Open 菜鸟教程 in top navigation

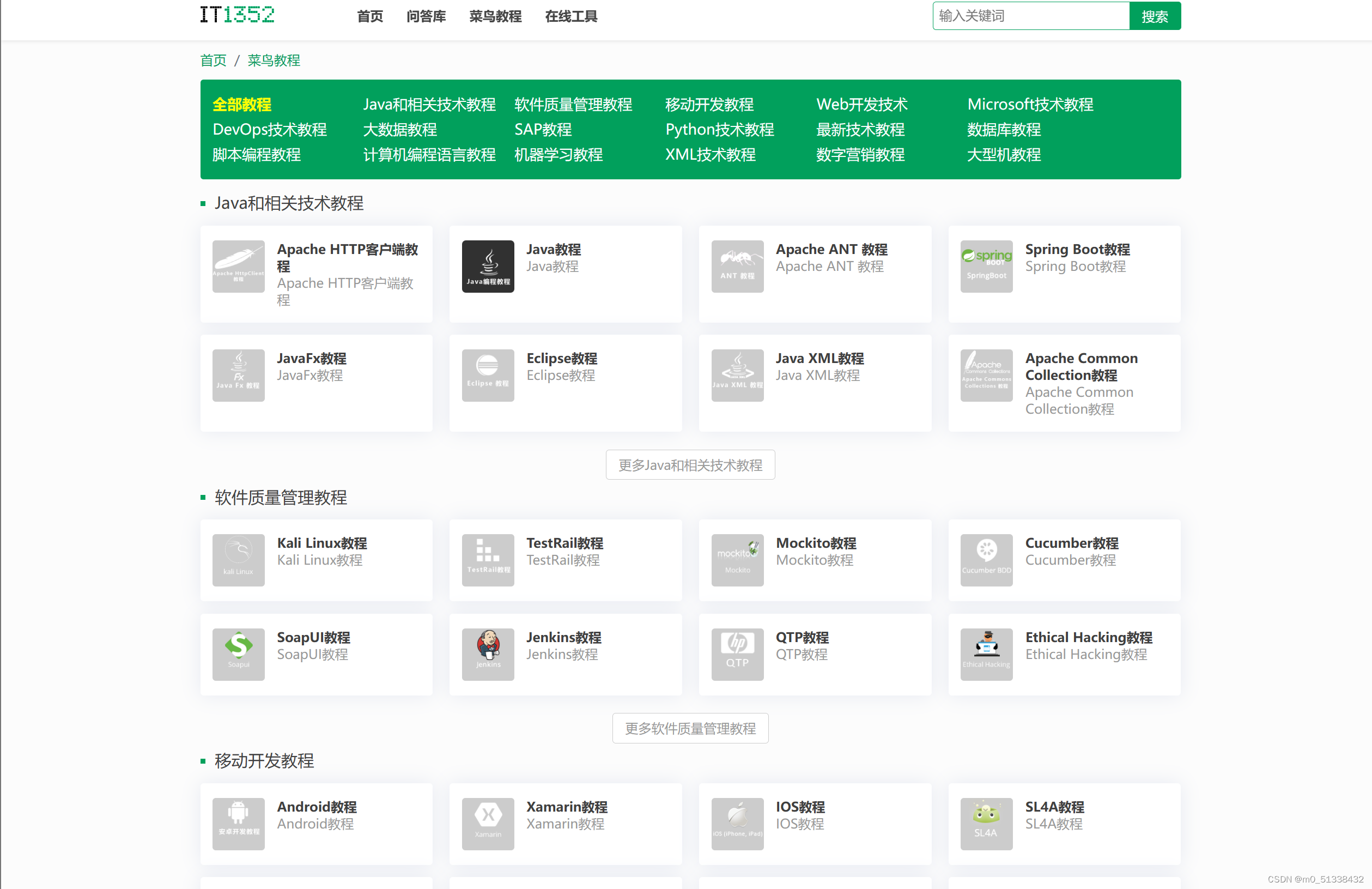point(495,16)
